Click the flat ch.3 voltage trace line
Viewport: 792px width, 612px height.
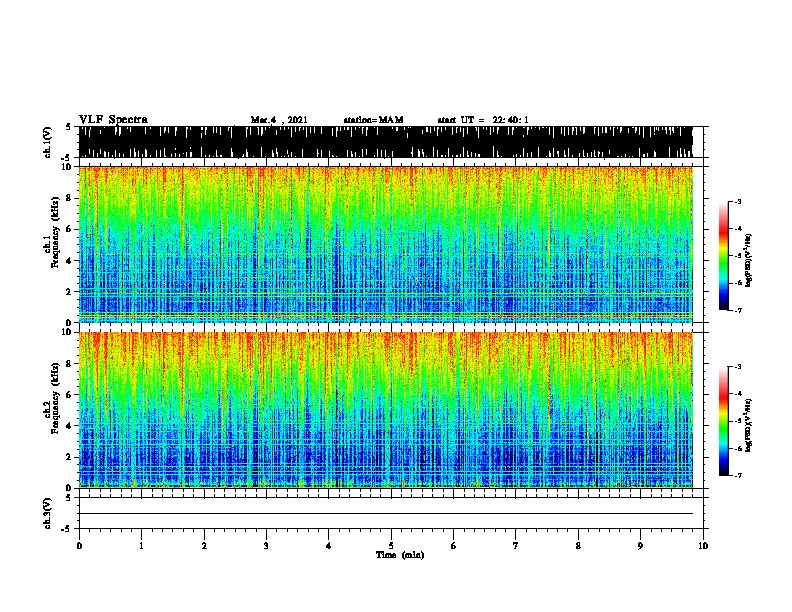(x=386, y=514)
